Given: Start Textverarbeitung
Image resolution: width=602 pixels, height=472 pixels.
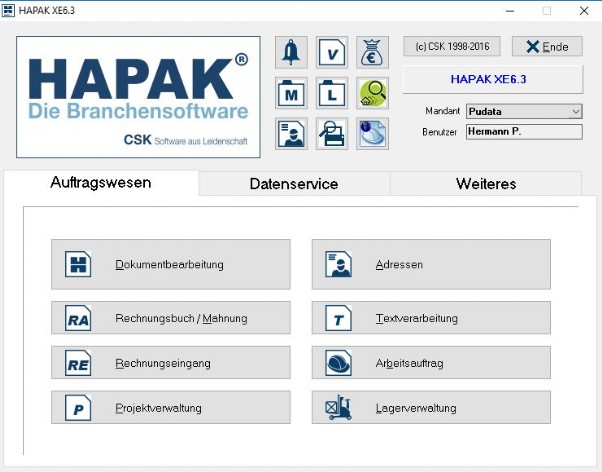Looking at the screenshot, I should coord(431,318).
